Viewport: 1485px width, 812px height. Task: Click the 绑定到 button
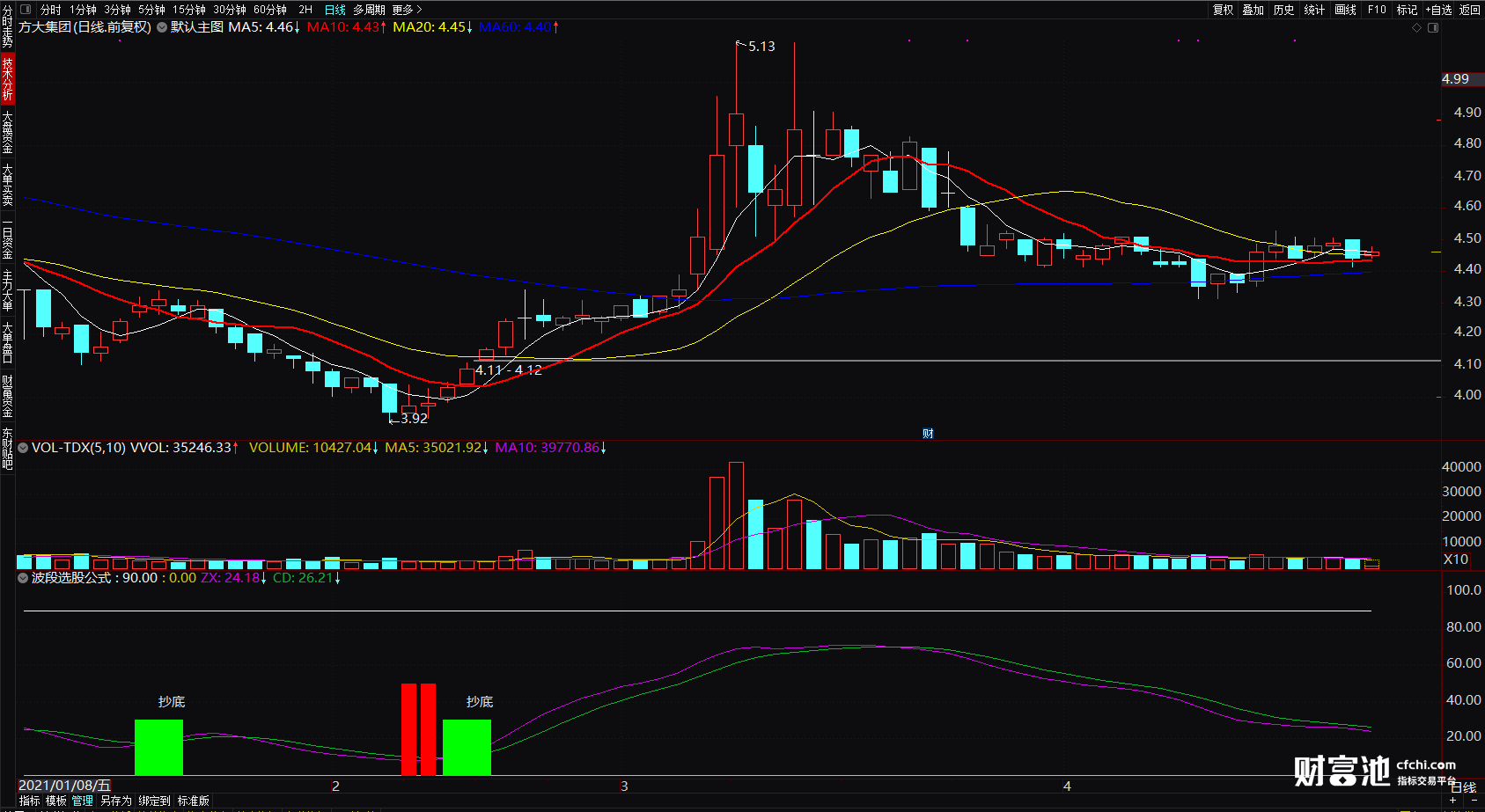point(154,801)
